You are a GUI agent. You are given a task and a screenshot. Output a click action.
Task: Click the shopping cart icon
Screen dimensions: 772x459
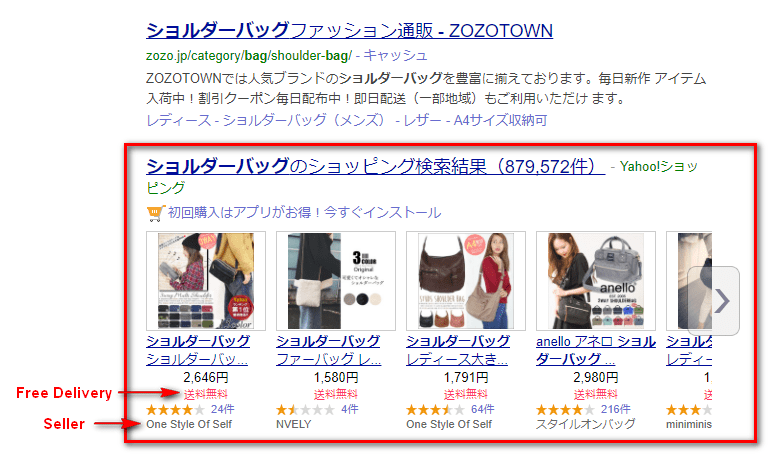coord(155,213)
